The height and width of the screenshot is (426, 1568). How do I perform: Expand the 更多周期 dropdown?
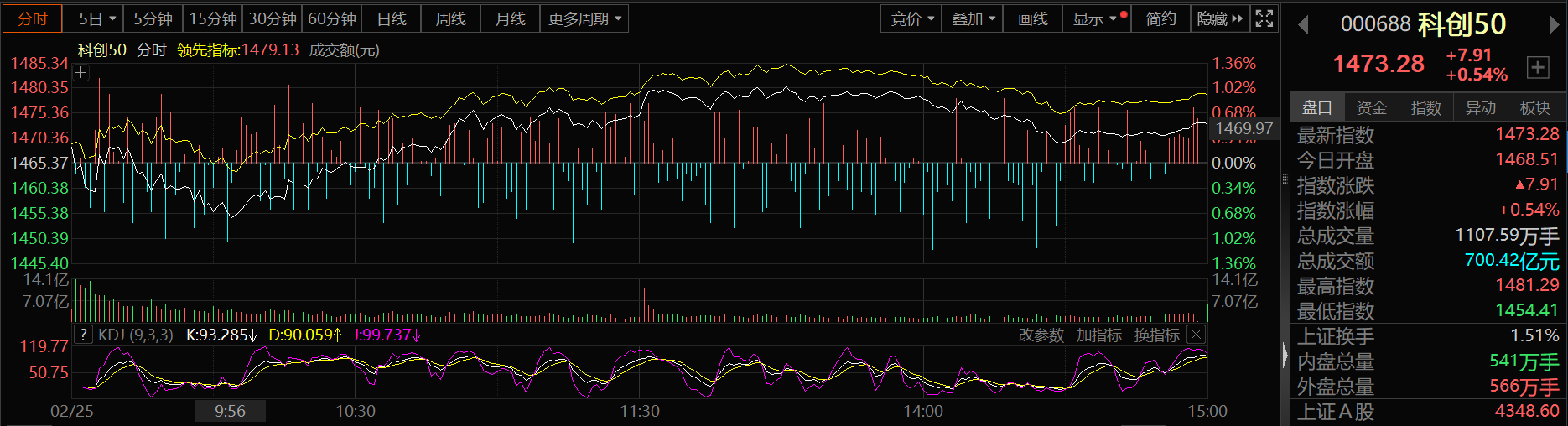point(584,18)
